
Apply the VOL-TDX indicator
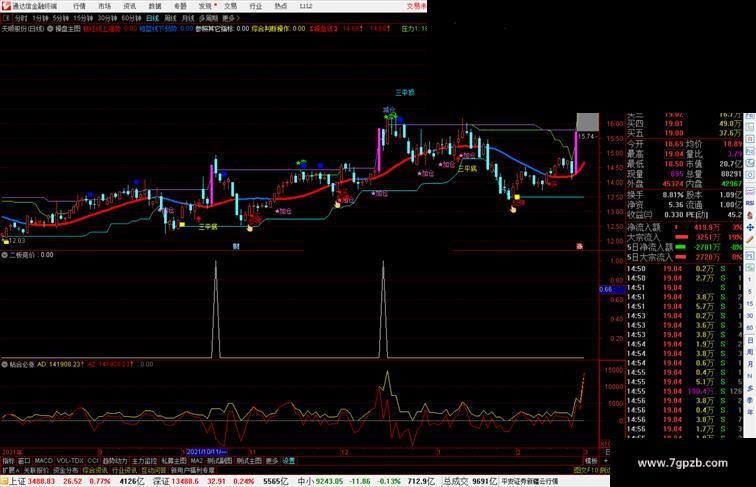tap(70, 461)
